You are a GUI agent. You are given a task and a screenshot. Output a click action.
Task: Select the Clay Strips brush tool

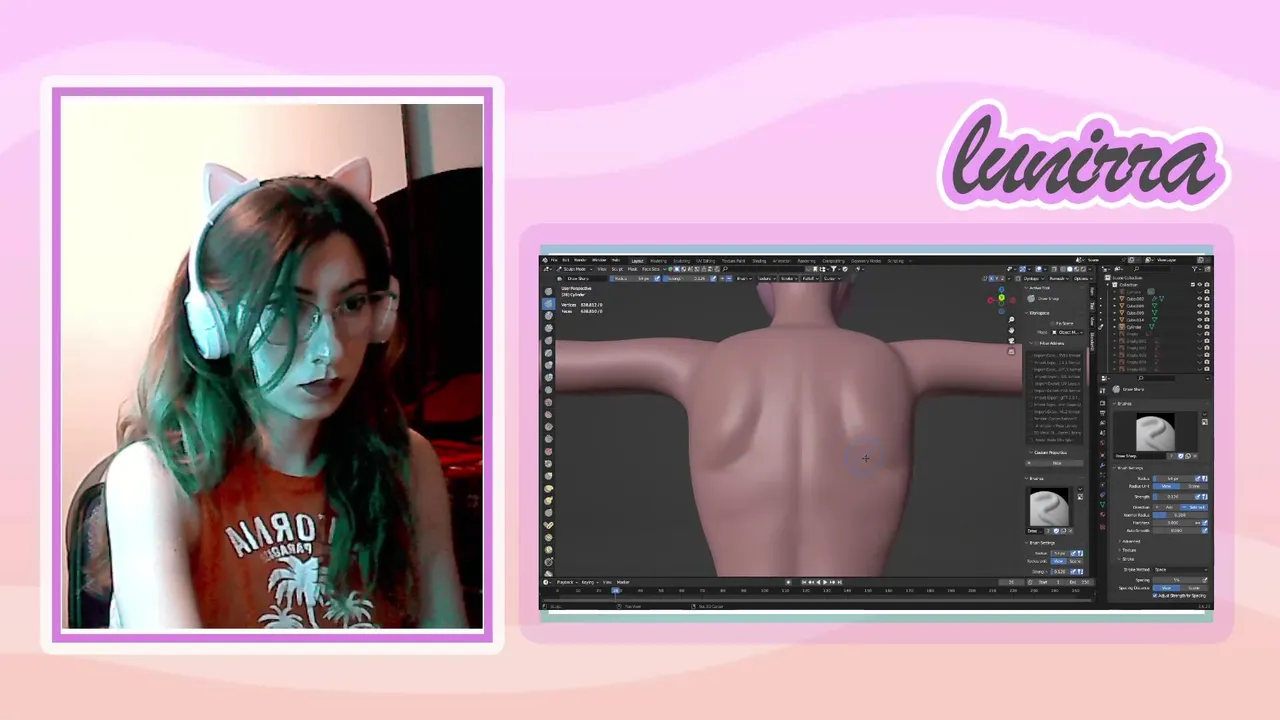tap(548, 328)
